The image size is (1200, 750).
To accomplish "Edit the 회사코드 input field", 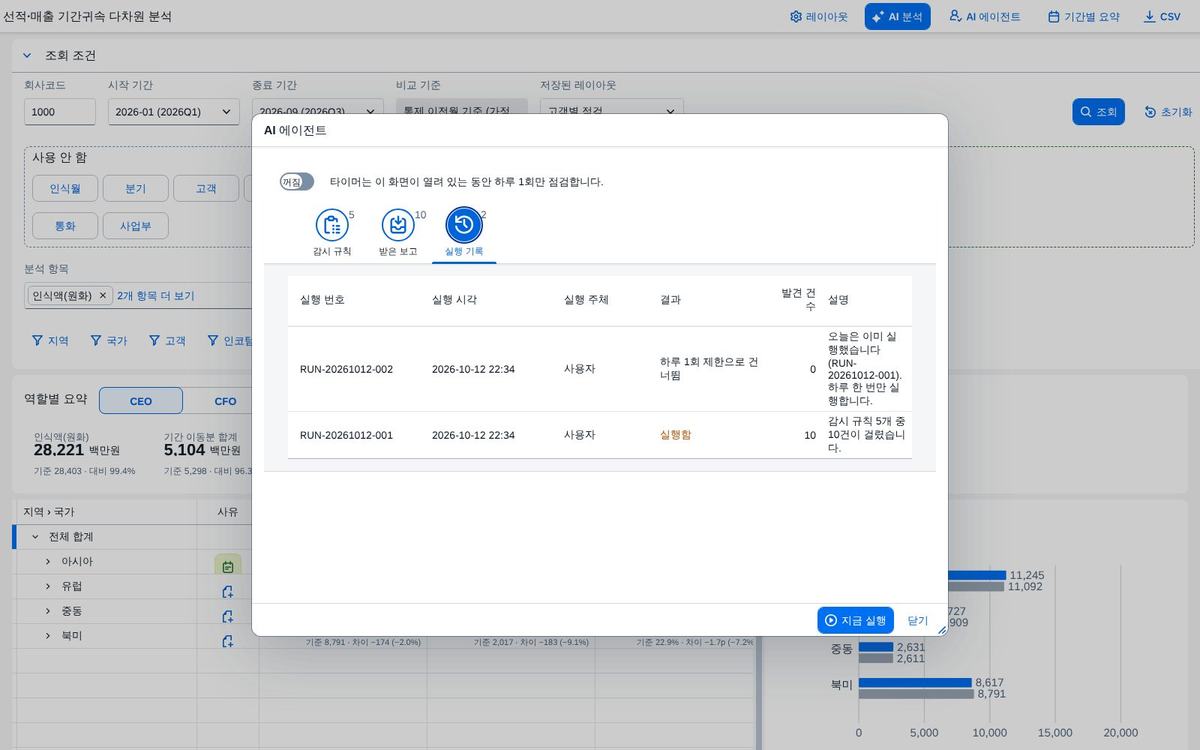I will pyautogui.click(x=60, y=112).
